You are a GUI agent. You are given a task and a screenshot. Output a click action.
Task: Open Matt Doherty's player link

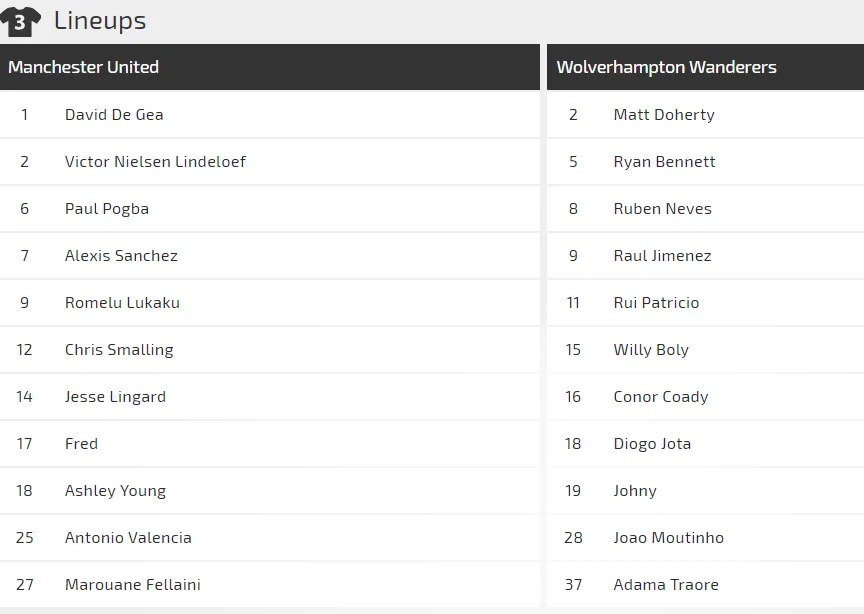[664, 115]
